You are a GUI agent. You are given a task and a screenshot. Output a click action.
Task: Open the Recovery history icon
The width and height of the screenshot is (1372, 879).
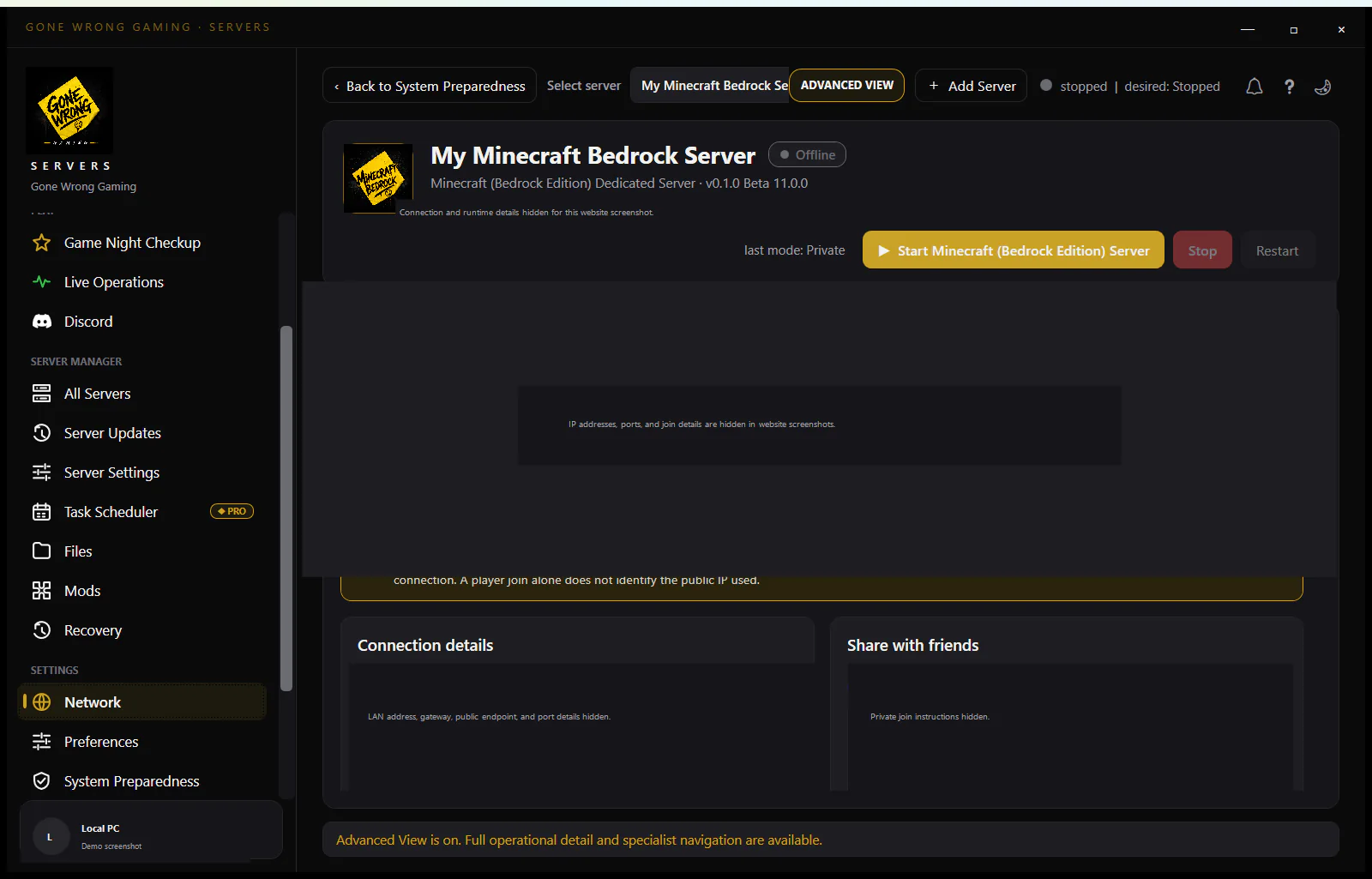(41, 630)
